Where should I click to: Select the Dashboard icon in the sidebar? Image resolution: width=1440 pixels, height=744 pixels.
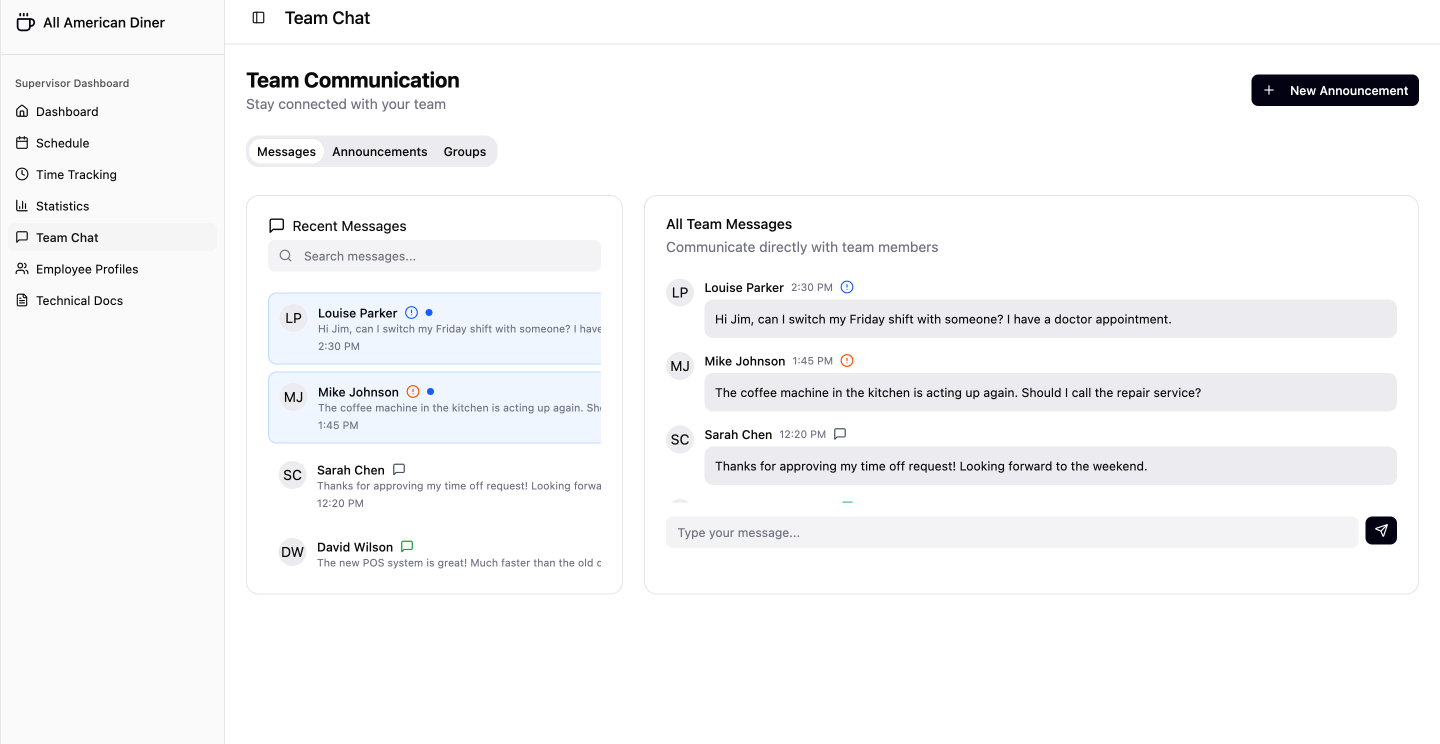[x=22, y=111]
